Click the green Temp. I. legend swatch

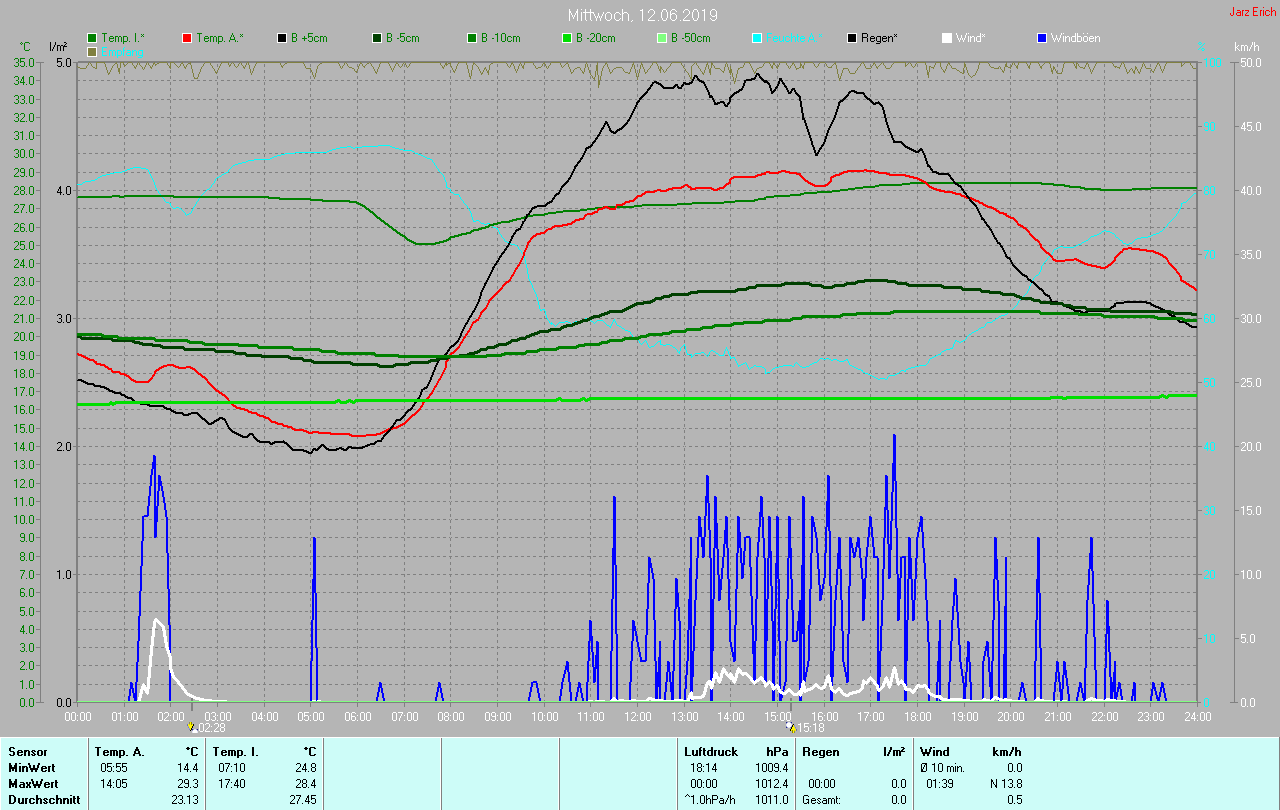coord(93,38)
